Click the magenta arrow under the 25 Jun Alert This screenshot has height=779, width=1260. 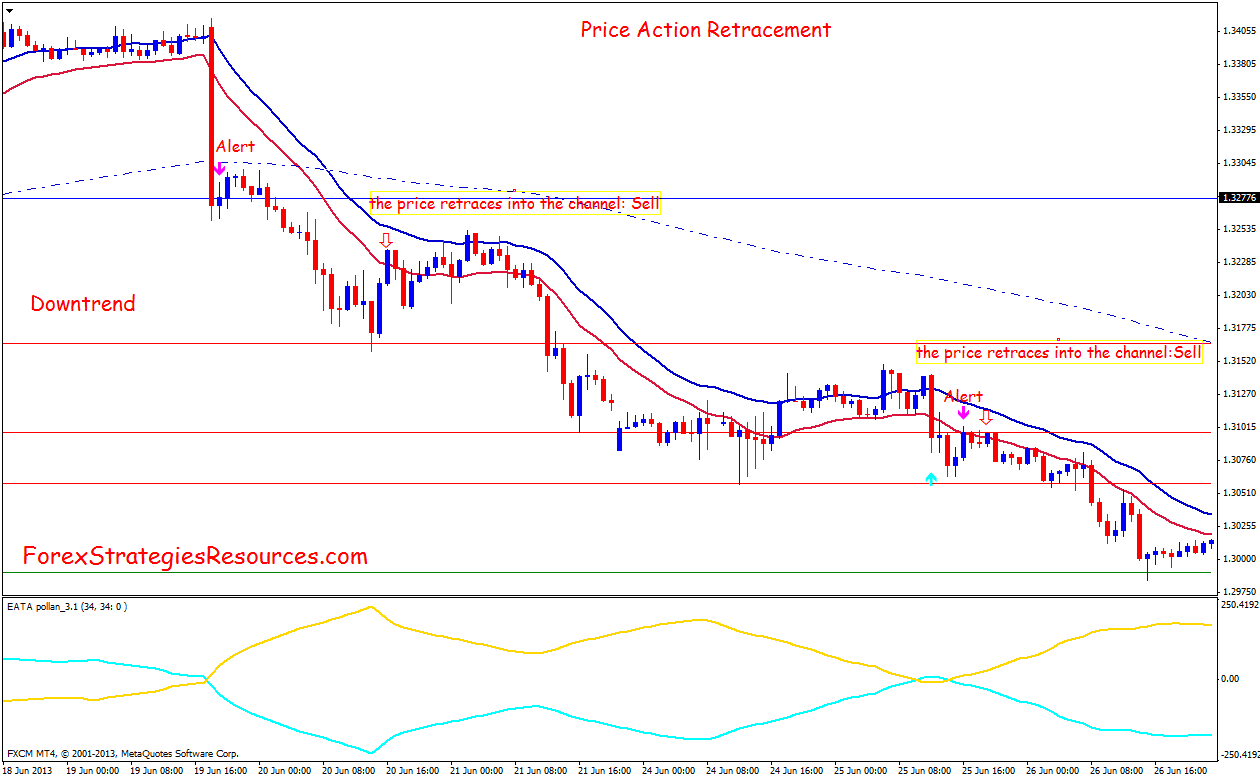tap(963, 411)
